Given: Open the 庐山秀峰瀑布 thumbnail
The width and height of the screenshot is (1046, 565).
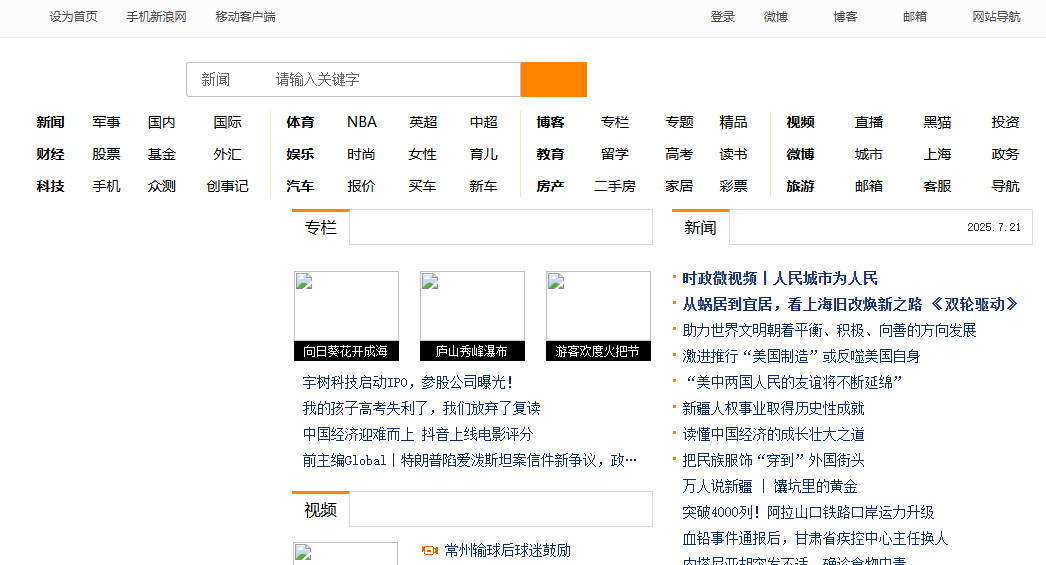Looking at the screenshot, I should 472,316.
